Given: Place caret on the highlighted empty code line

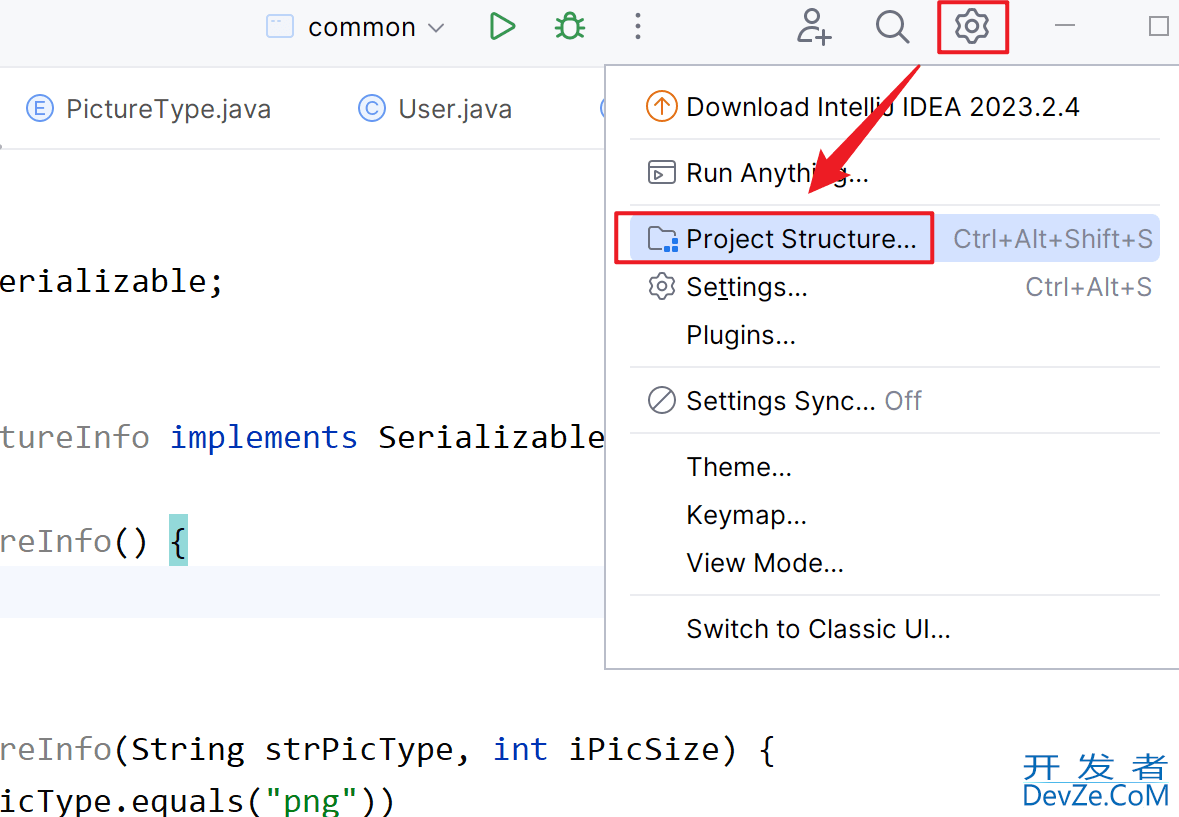Looking at the screenshot, I should [x=302, y=592].
